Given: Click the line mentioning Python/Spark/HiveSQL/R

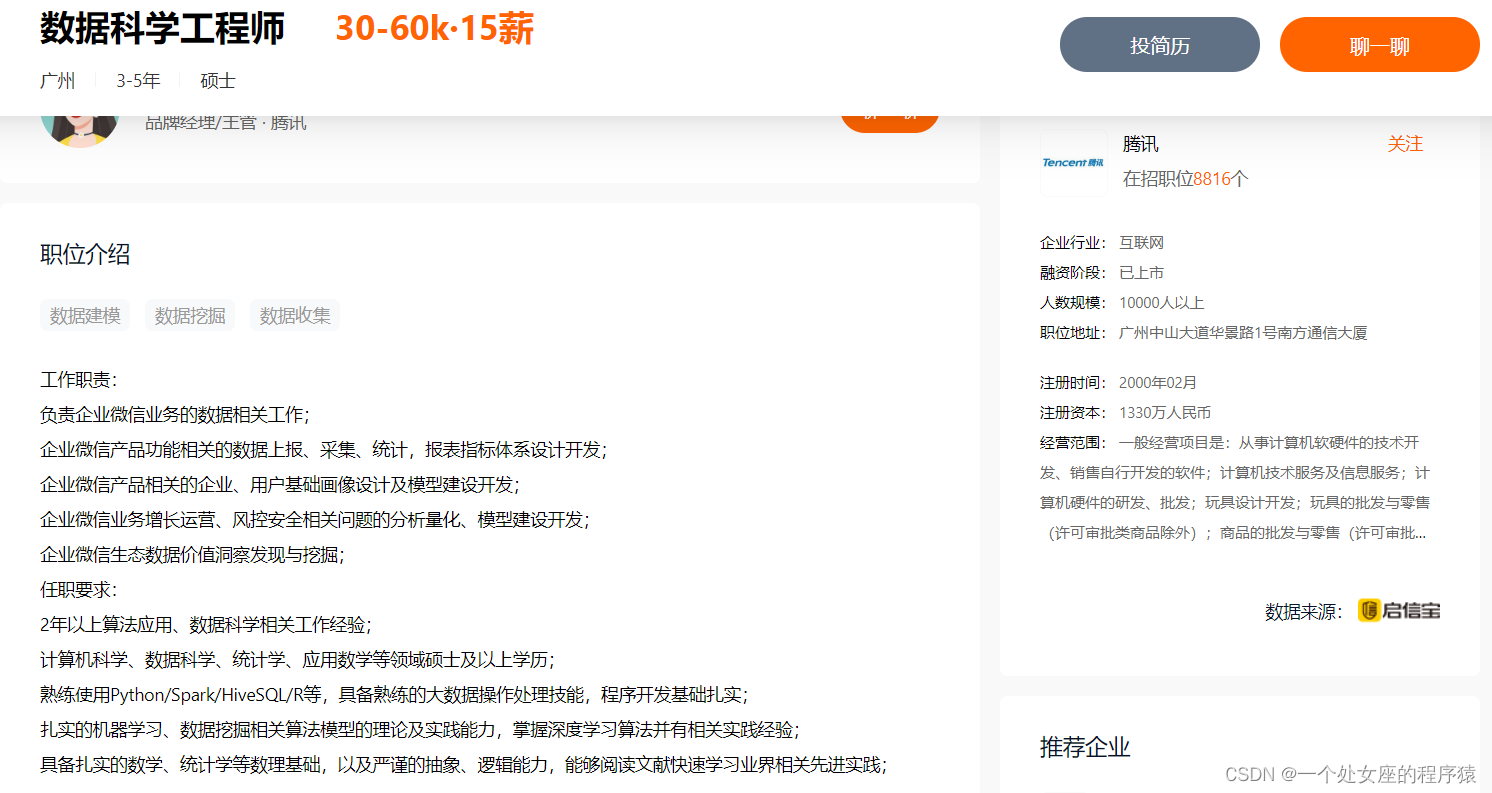Looking at the screenshot, I should (394, 695).
